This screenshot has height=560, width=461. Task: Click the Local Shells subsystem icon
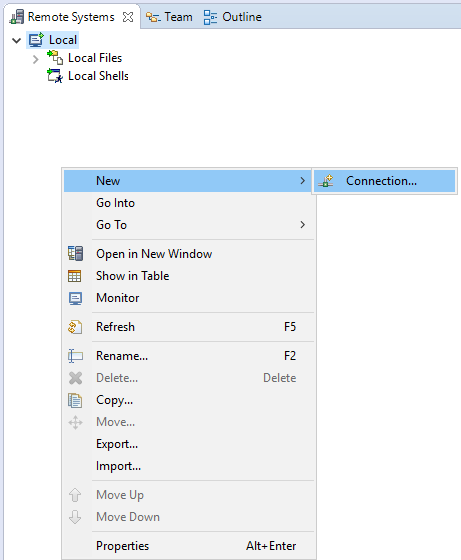[55, 76]
